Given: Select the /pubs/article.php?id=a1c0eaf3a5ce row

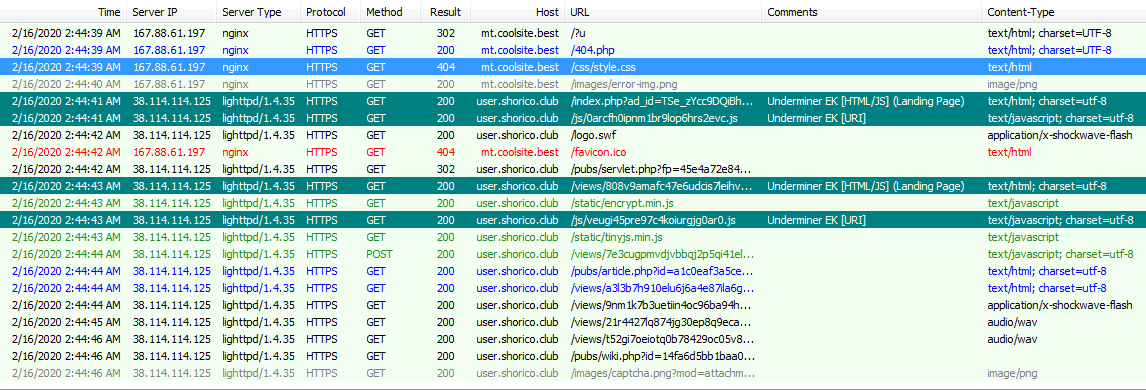Looking at the screenshot, I should pyautogui.click(x=573, y=271).
